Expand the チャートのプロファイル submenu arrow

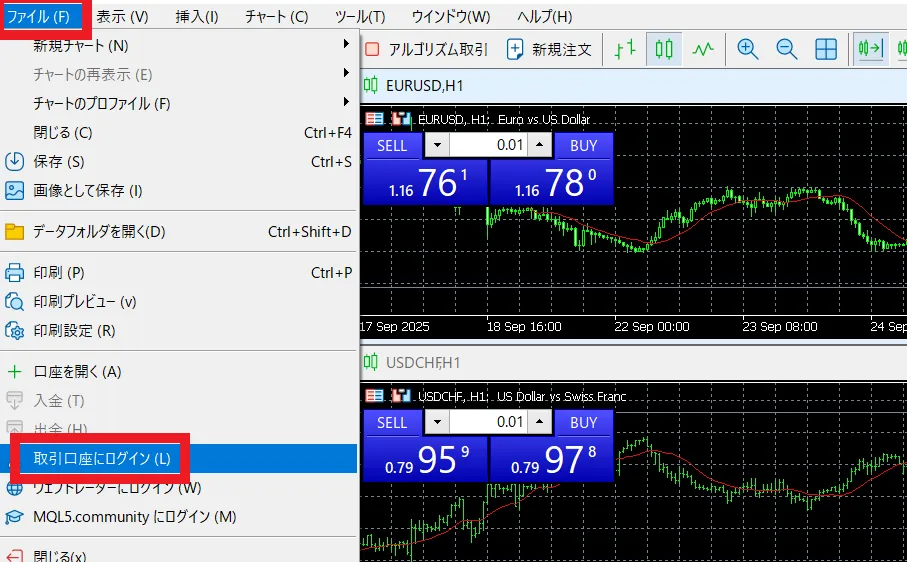[346, 102]
